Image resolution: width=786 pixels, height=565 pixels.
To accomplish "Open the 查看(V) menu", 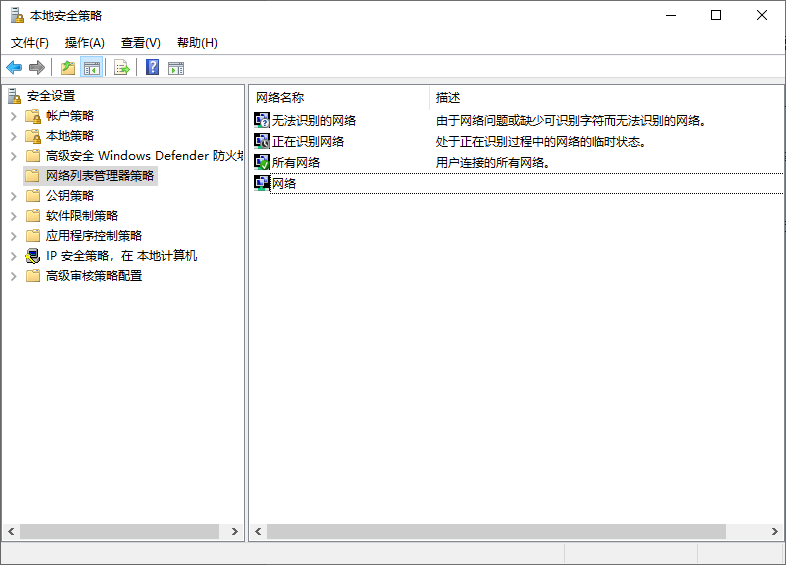I will pyautogui.click(x=141, y=43).
